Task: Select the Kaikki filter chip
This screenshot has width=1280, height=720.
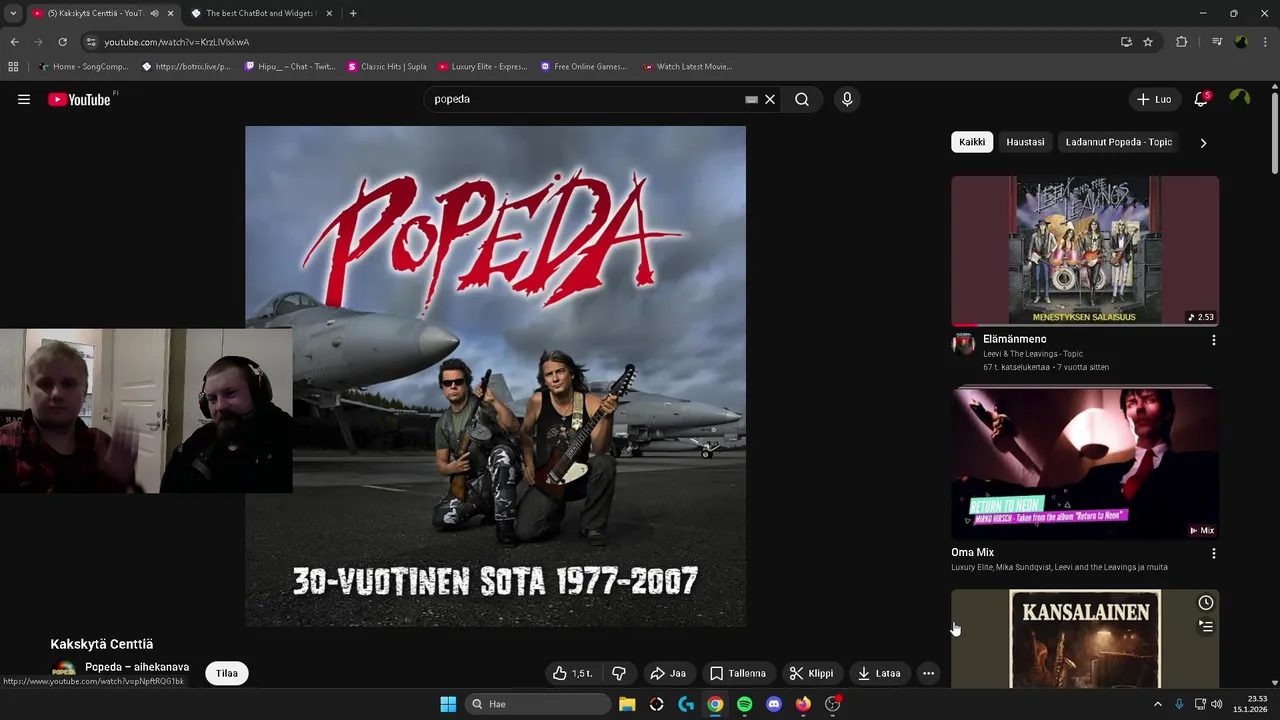Action: (x=972, y=142)
